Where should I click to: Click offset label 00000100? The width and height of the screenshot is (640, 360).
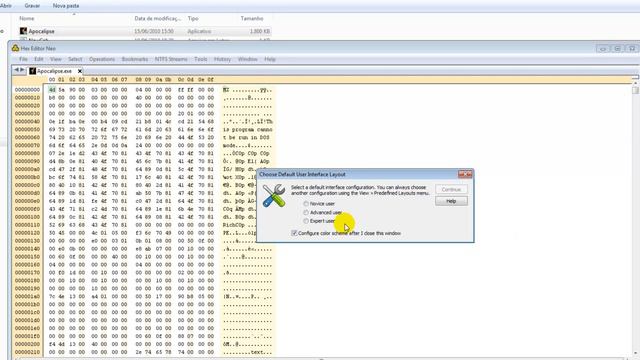[27, 217]
